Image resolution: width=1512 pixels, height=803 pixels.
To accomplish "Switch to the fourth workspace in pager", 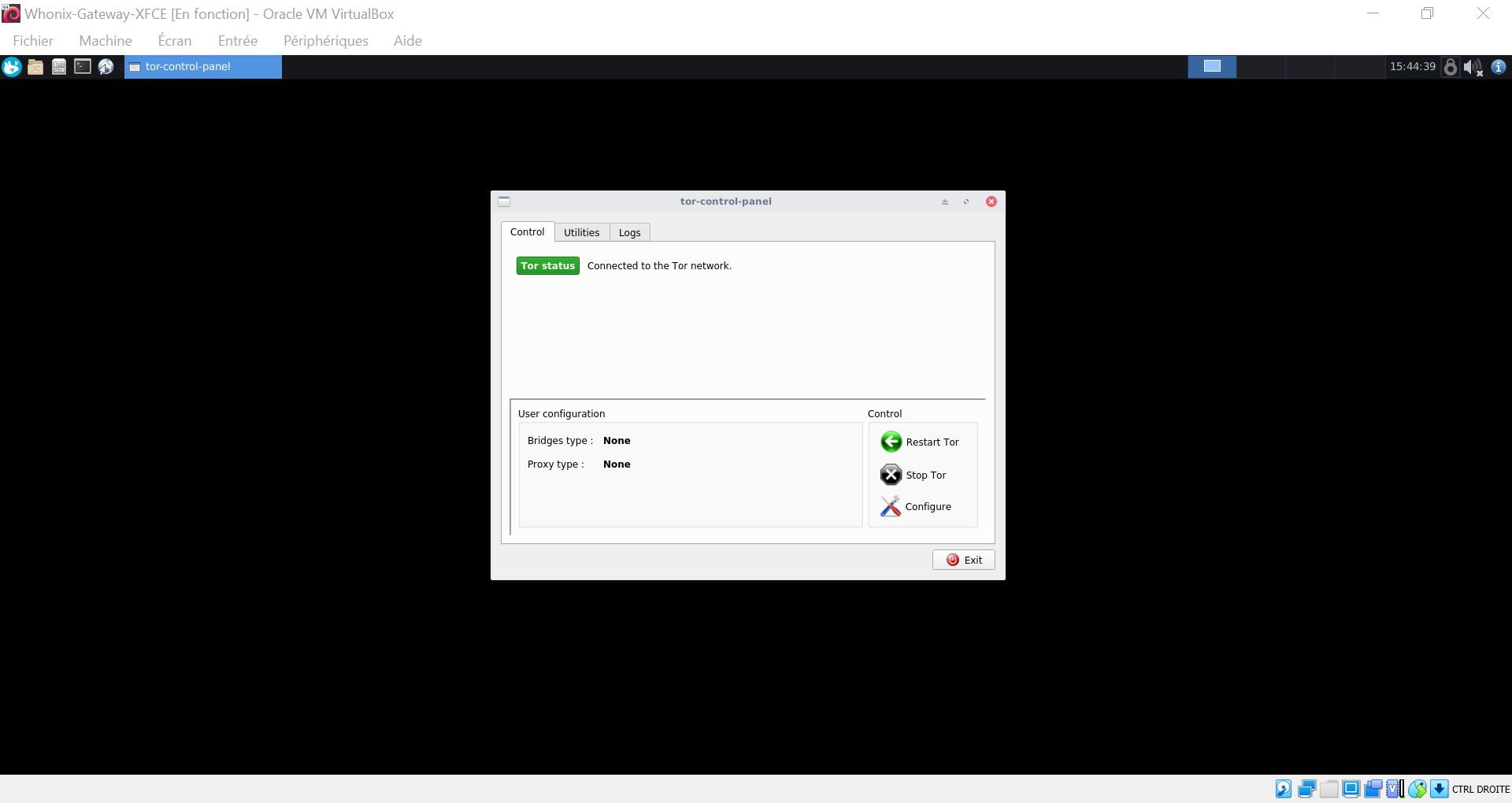I will (x=1359, y=67).
